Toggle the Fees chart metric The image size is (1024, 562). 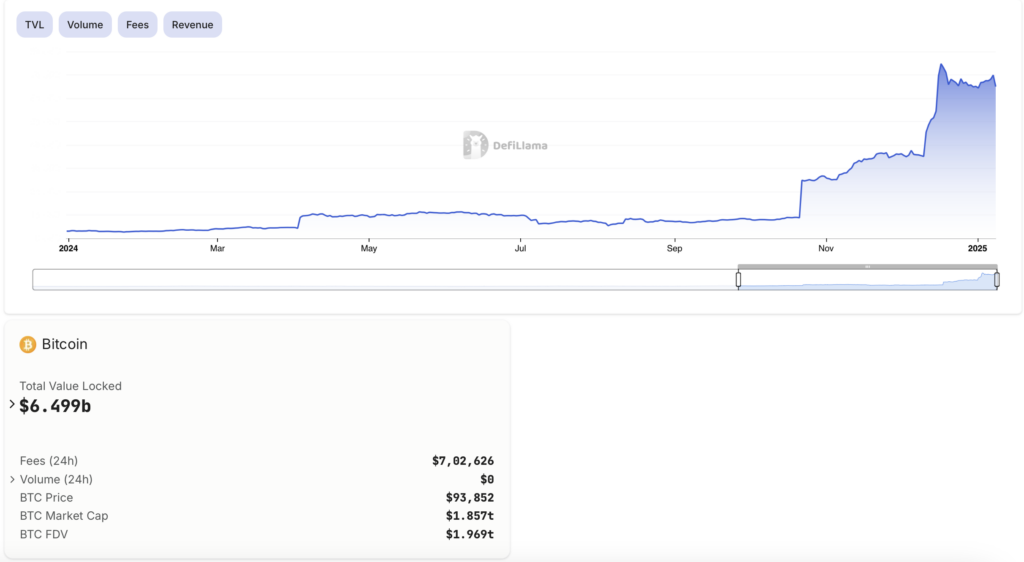137,25
